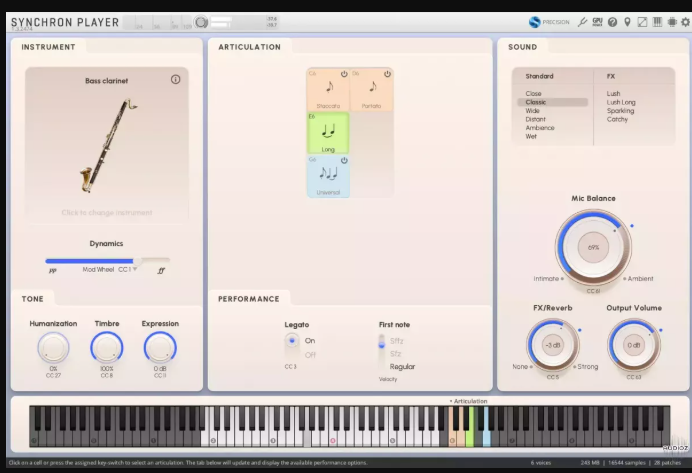The height and width of the screenshot is (473, 692).
Task: Open the tuning fork settings icon
Action: (x=582, y=22)
